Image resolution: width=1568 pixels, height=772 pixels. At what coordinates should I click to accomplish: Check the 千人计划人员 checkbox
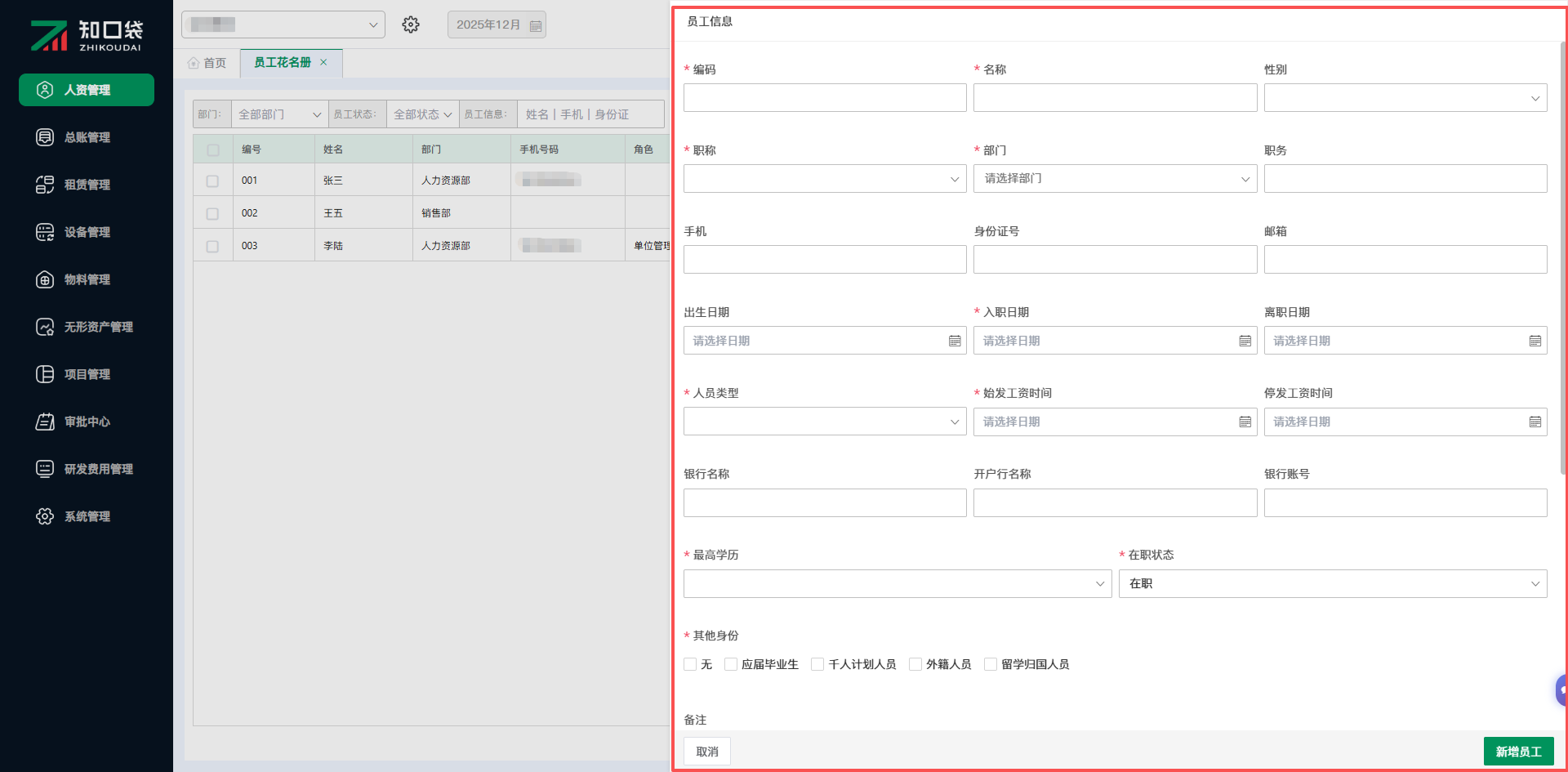[817, 664]
